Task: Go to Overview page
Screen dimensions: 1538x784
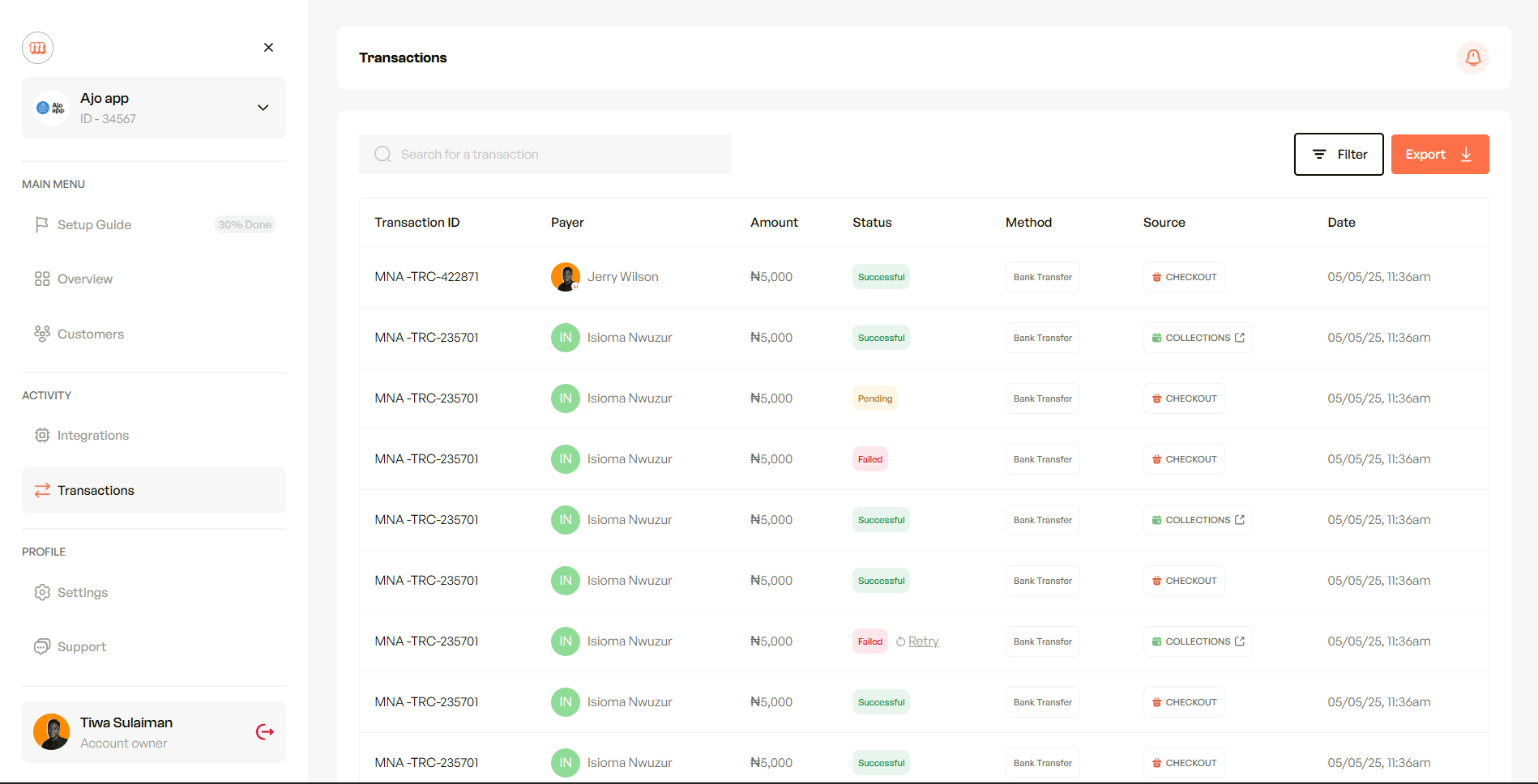Action: click(x=84, y=279)
